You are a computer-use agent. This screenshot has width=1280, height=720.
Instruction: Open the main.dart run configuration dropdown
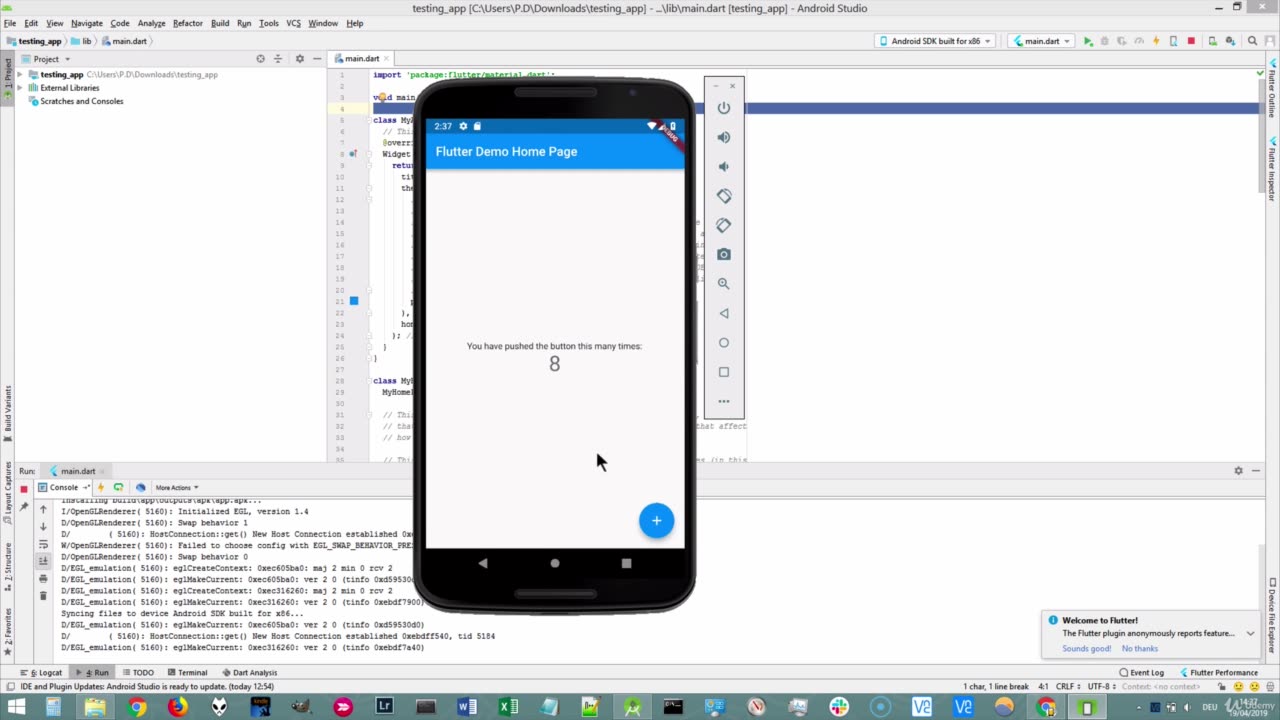click(x=1039, y=41)
